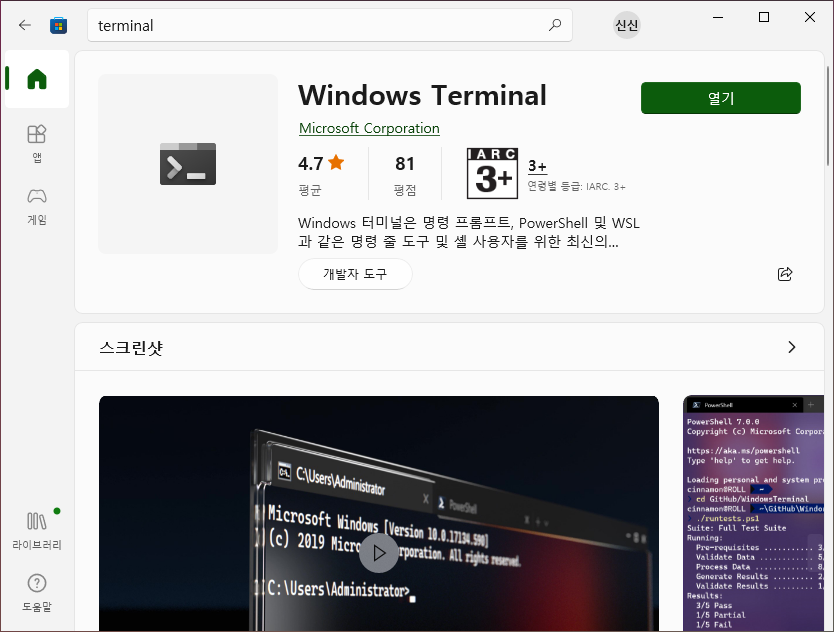
Task: Click the 연령별 등급: IARC. 3+ text
Action: (576, 186)
